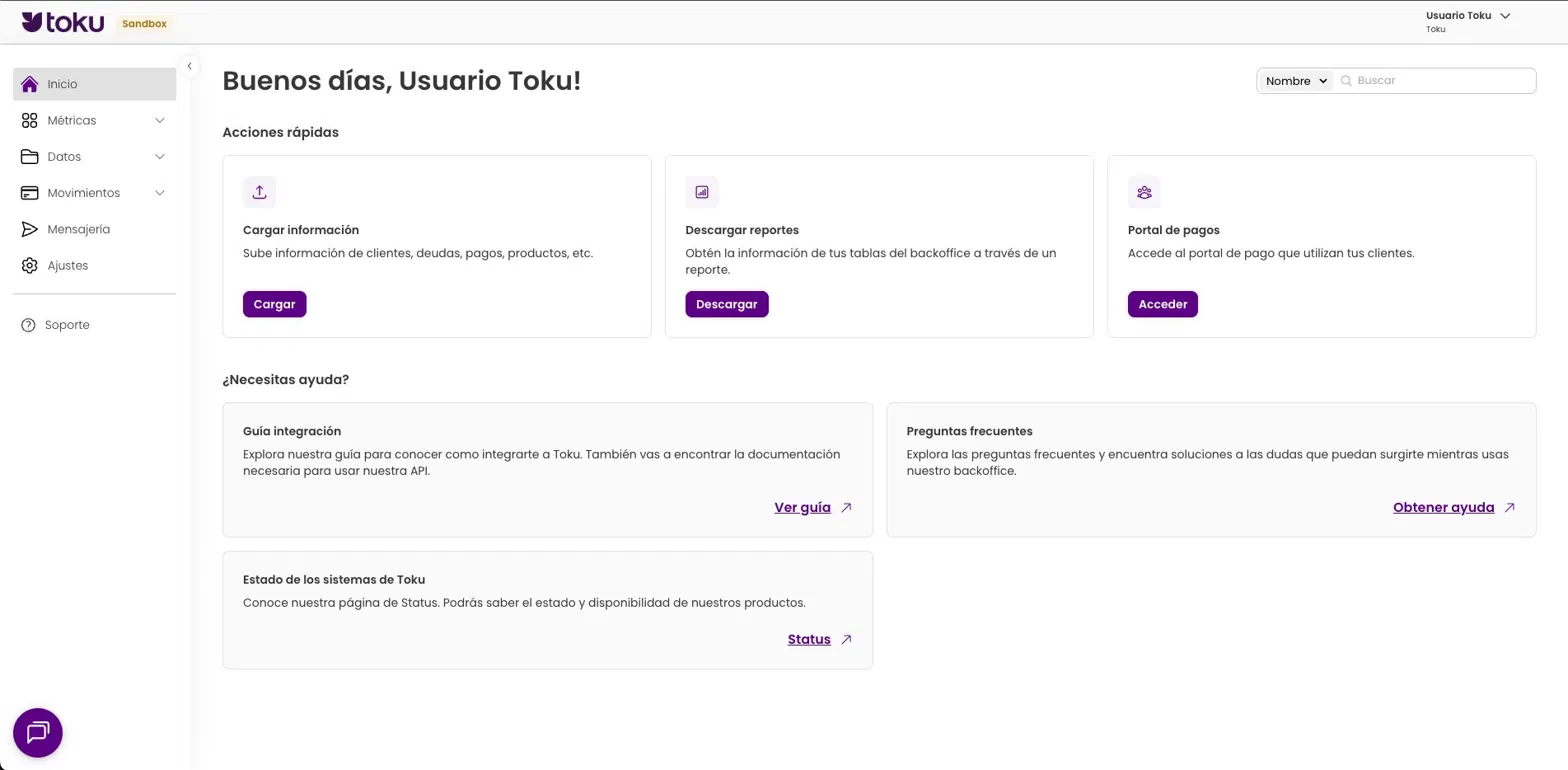Open the Status link
The width and height of the screenshot is (1568, 770).
tap(809, 640)
